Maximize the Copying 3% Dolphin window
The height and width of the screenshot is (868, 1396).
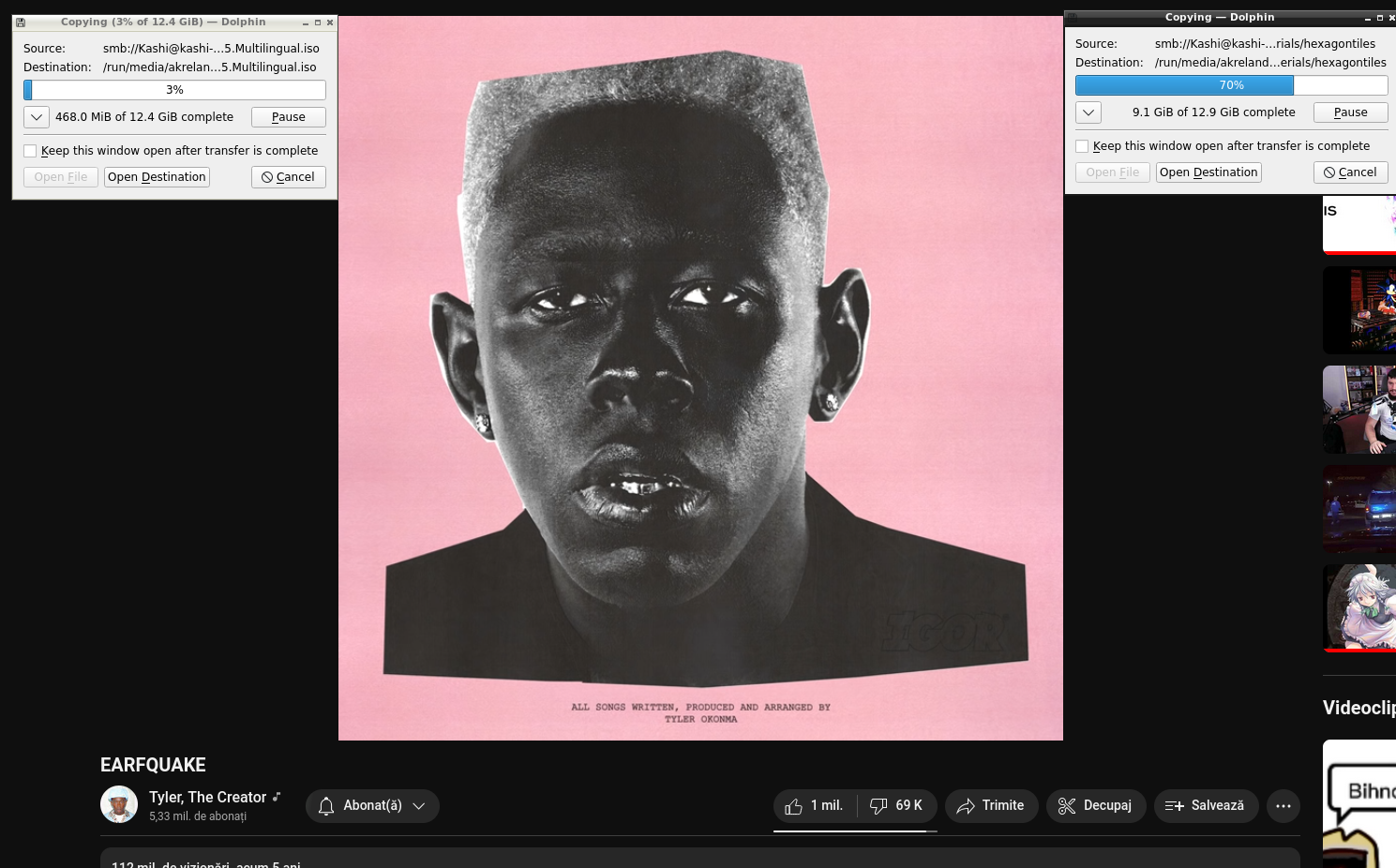(x=318, y=22)
